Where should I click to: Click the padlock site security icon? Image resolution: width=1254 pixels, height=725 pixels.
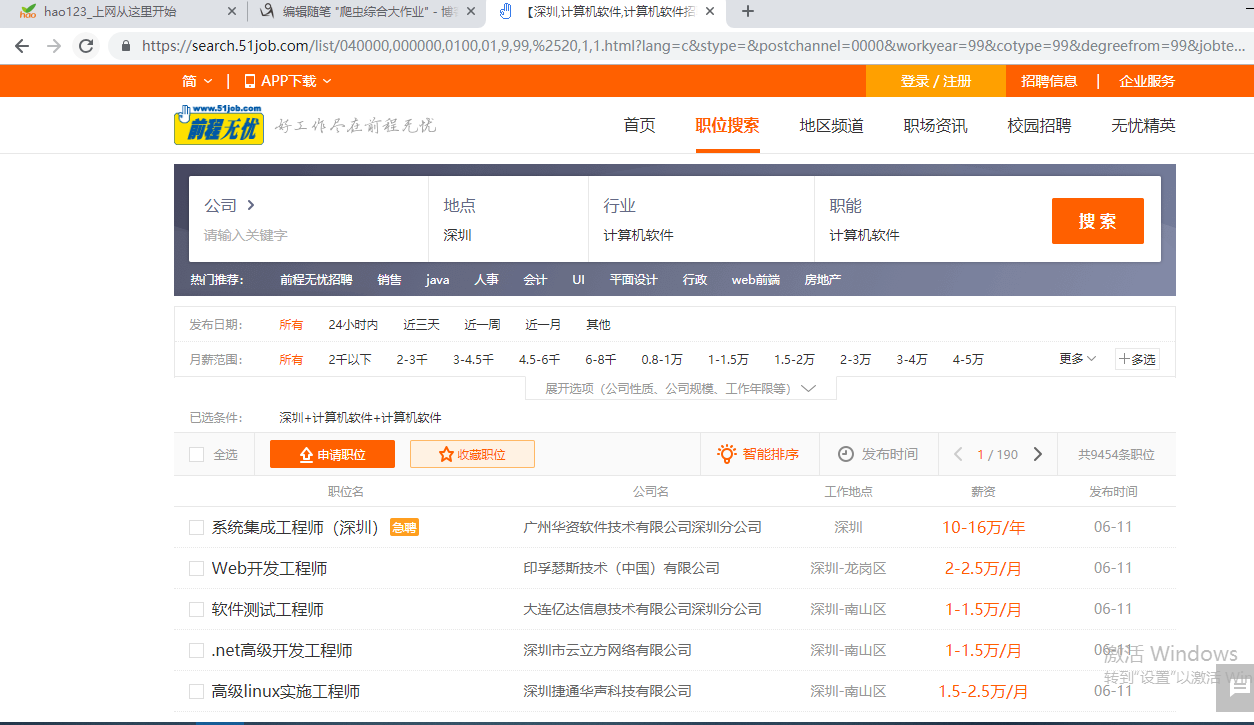click(x=126, y=46)
